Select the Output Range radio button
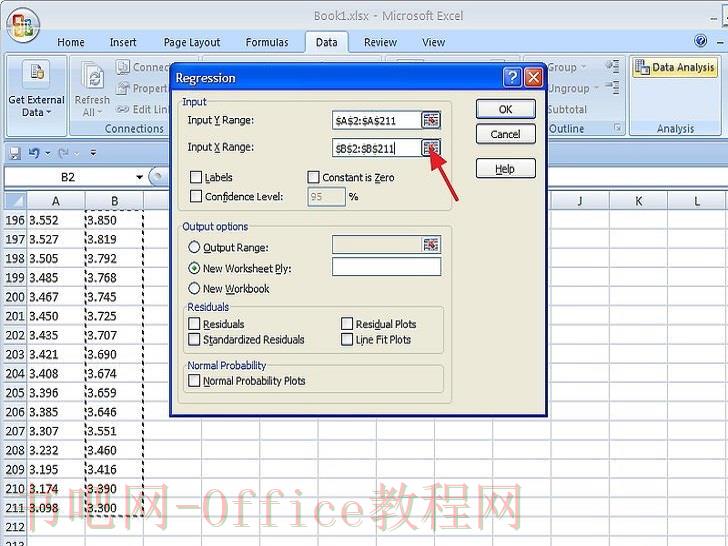The width and height of the screenshot is (728, 546). coord(194,247)
